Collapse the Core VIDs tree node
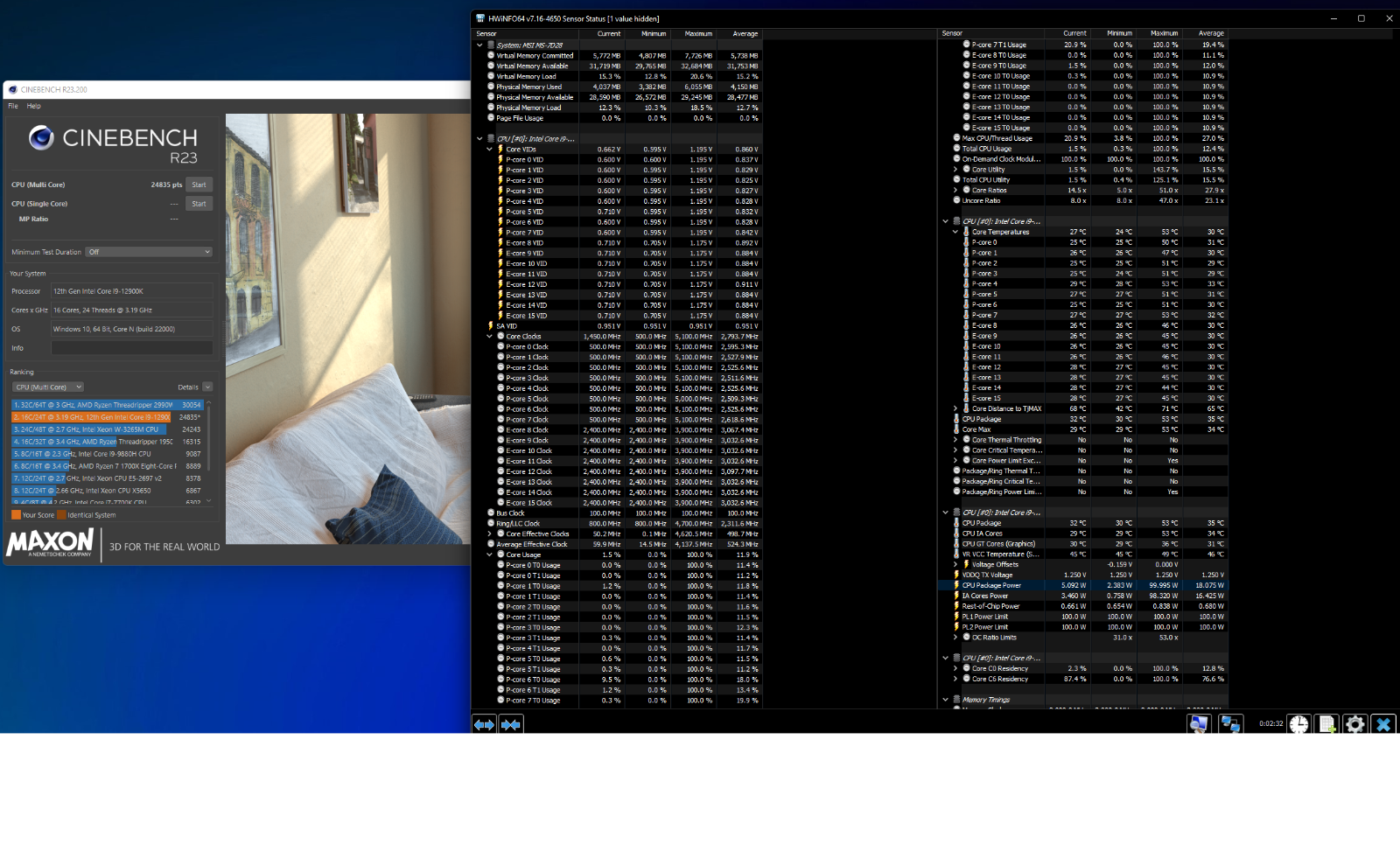1400x844 pixels. 490,150
